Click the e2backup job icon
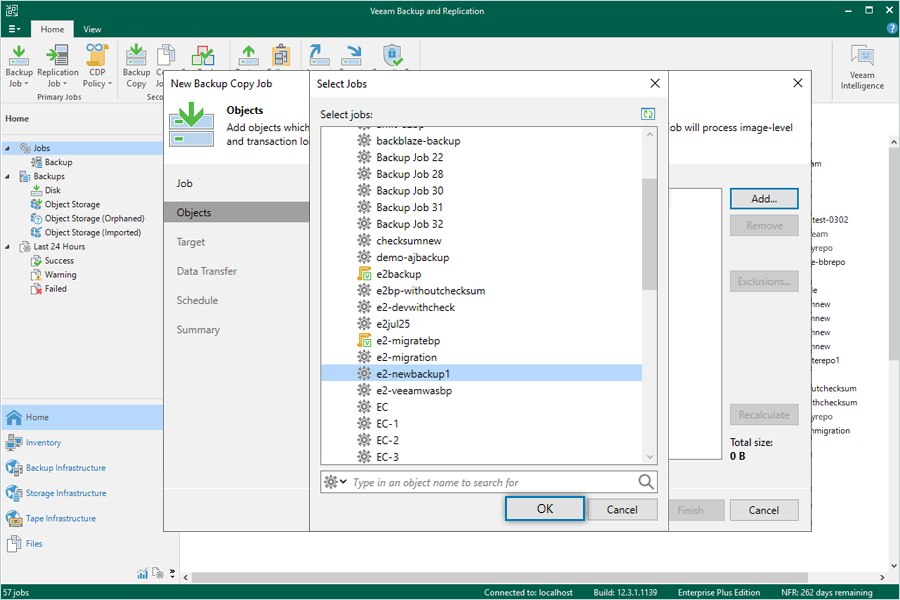 coord(364,274)
